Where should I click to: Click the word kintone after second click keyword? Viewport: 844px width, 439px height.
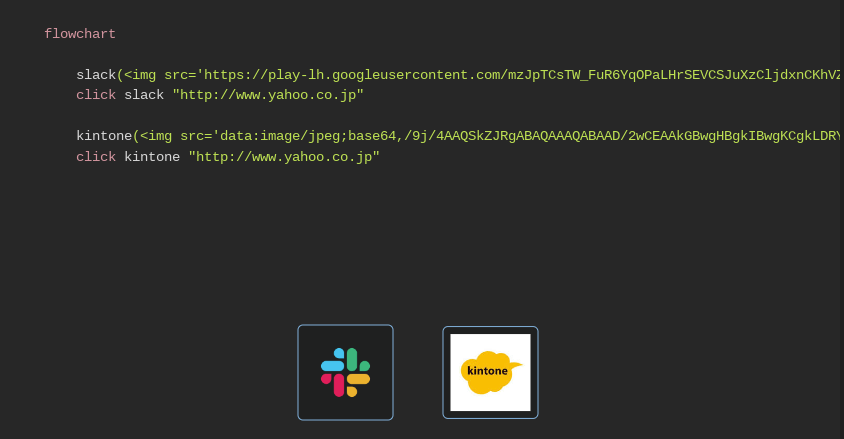coord(152,157)
